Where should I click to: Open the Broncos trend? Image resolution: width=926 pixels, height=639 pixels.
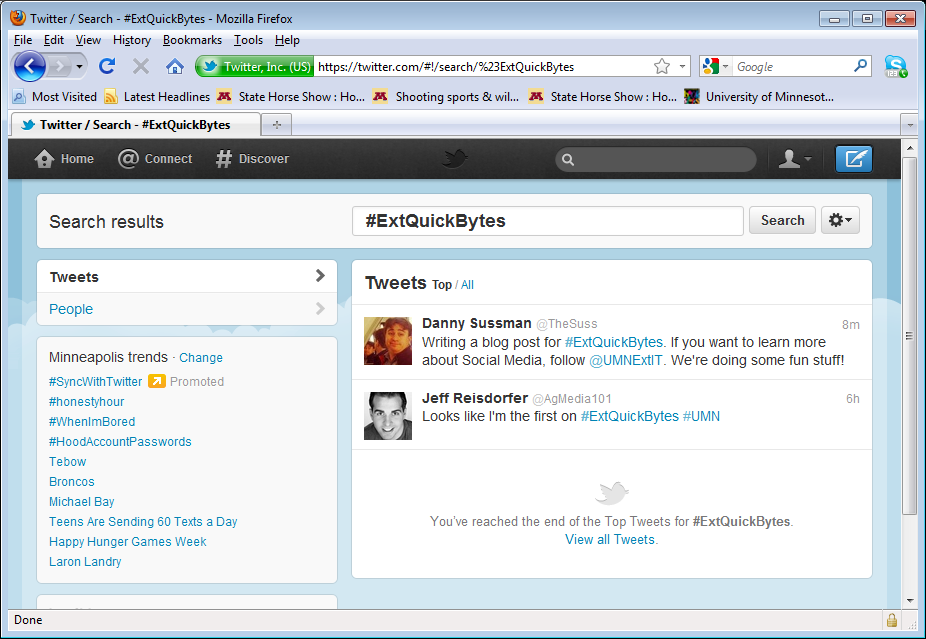click(x=71, y=482)
